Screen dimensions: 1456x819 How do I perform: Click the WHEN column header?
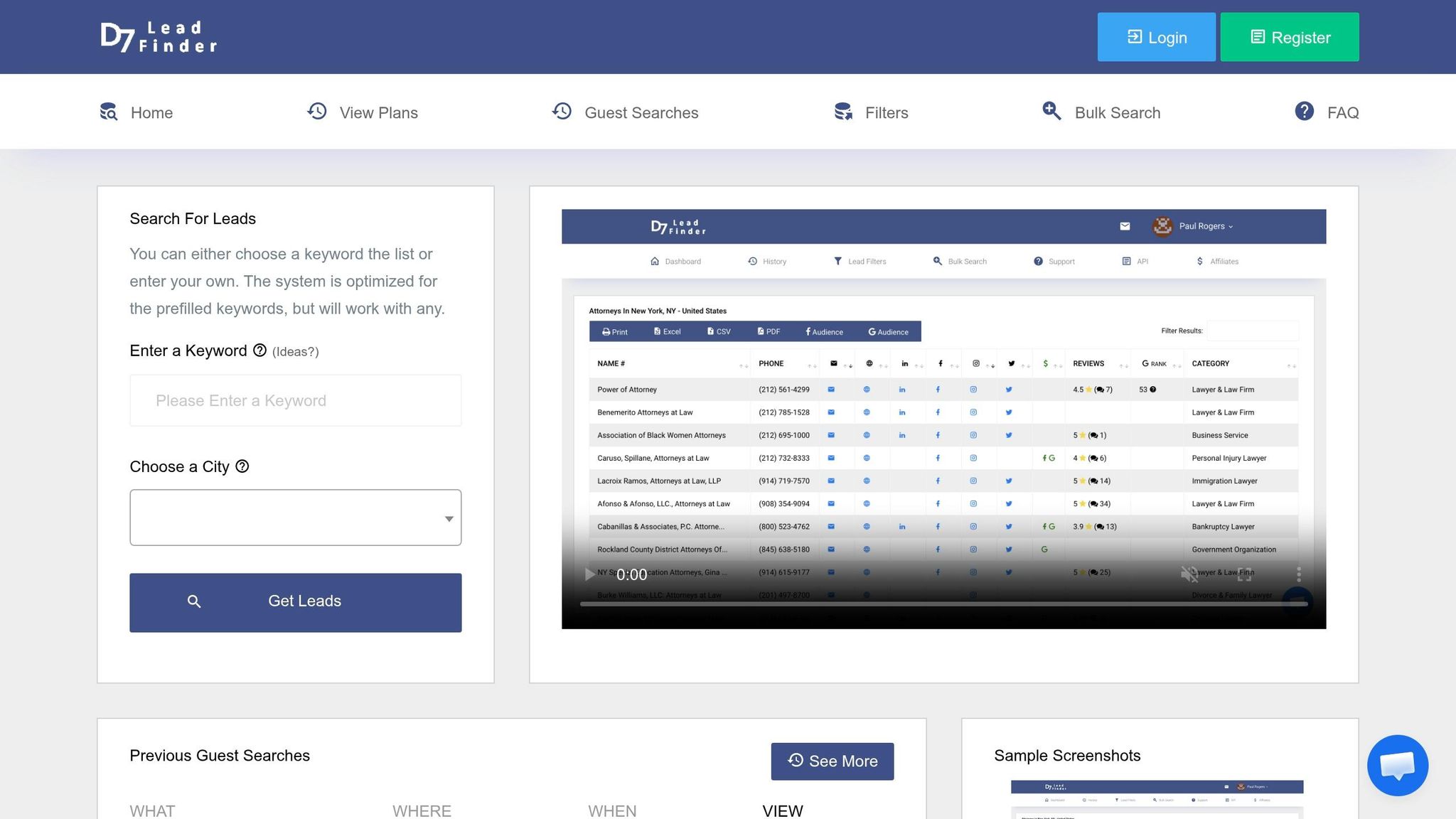click(x=612, y=811)
